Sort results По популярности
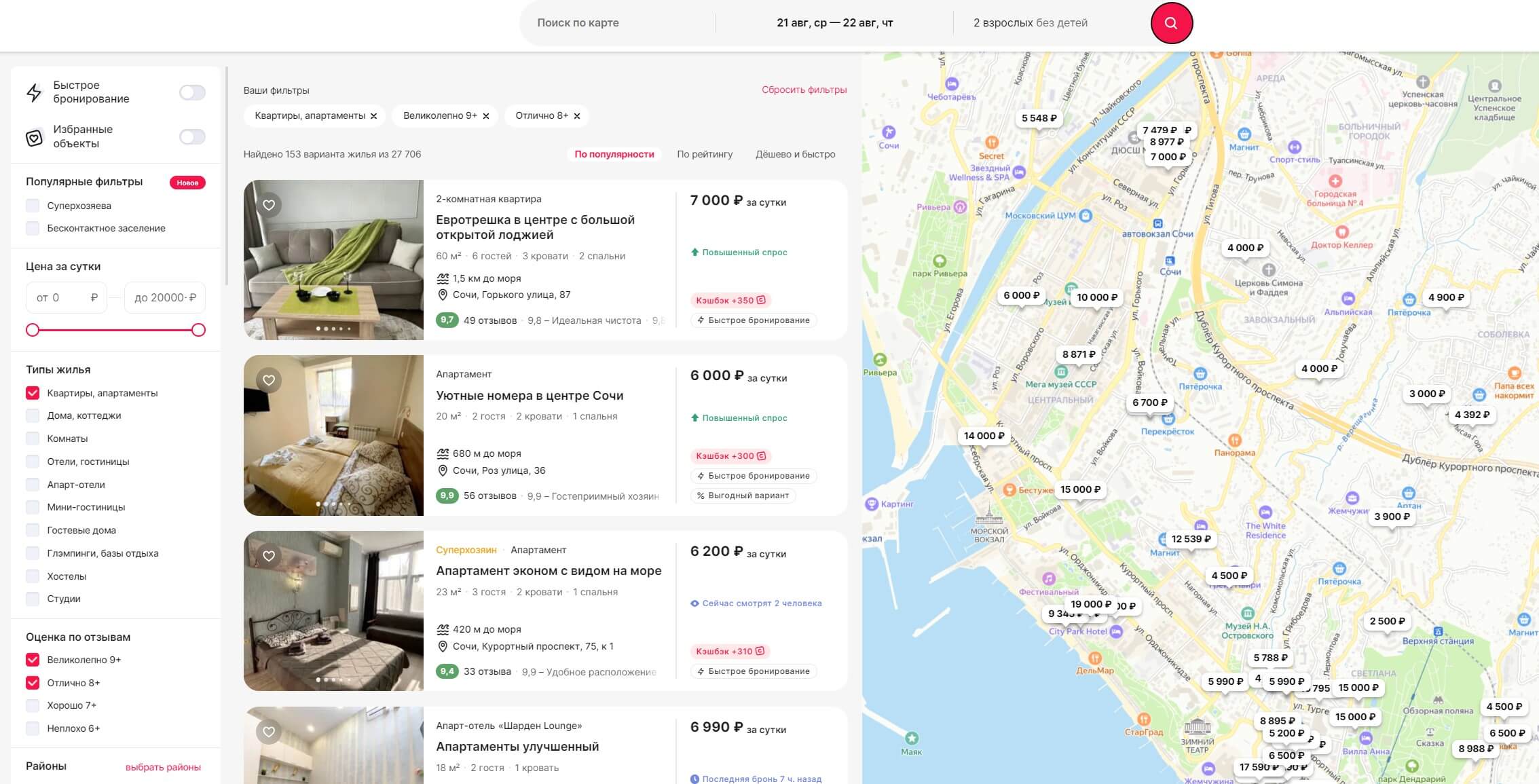Viewport: 1539px width, 784px height. click(614, 155)
